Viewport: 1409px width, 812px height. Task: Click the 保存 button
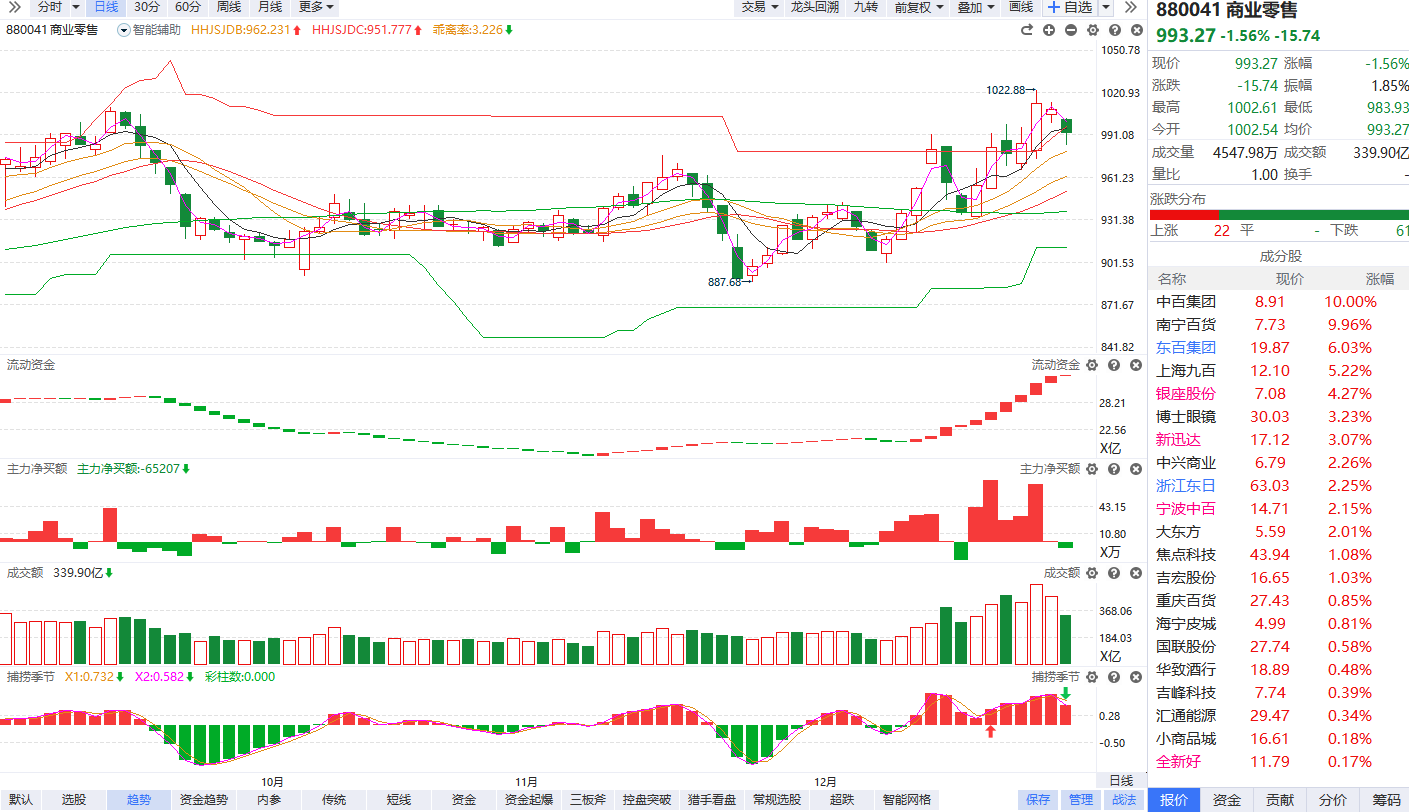click(x=1038, y=800)
